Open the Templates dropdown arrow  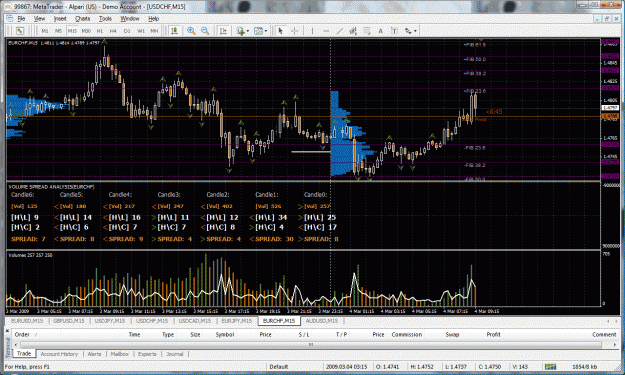(x=265, y=31)
